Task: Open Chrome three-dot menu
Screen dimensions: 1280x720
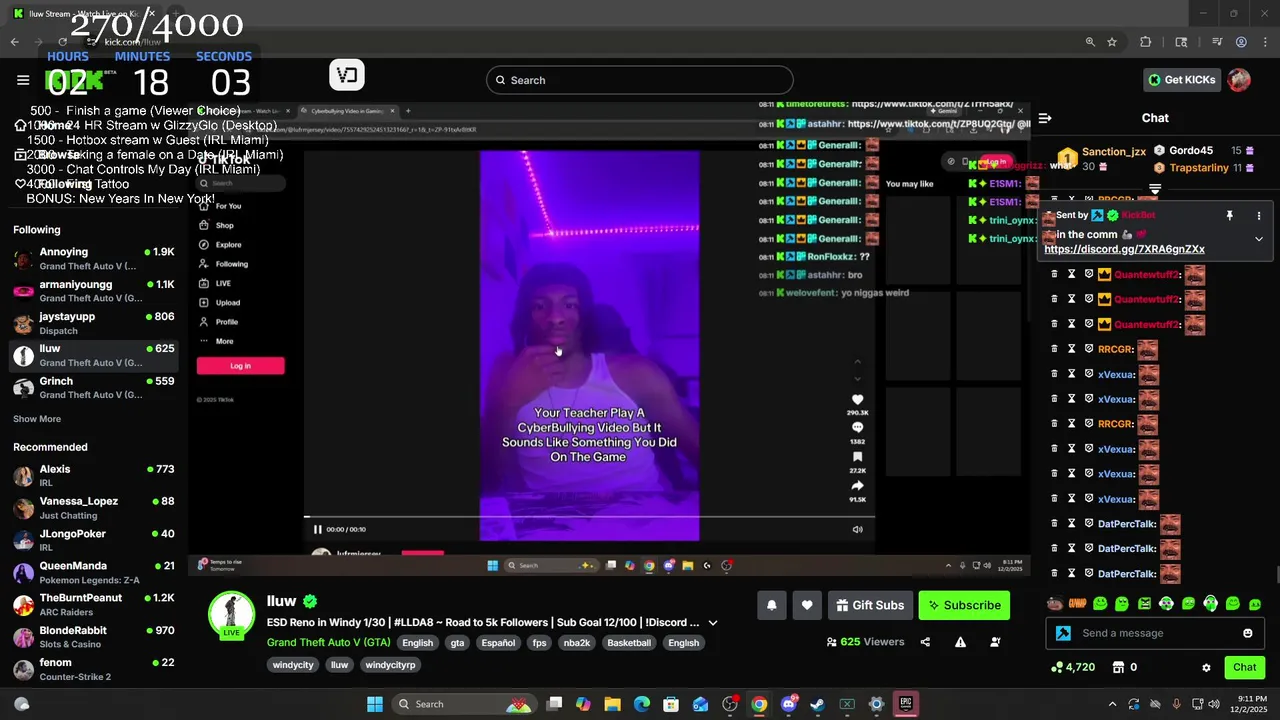Action: click(1265, 42)
